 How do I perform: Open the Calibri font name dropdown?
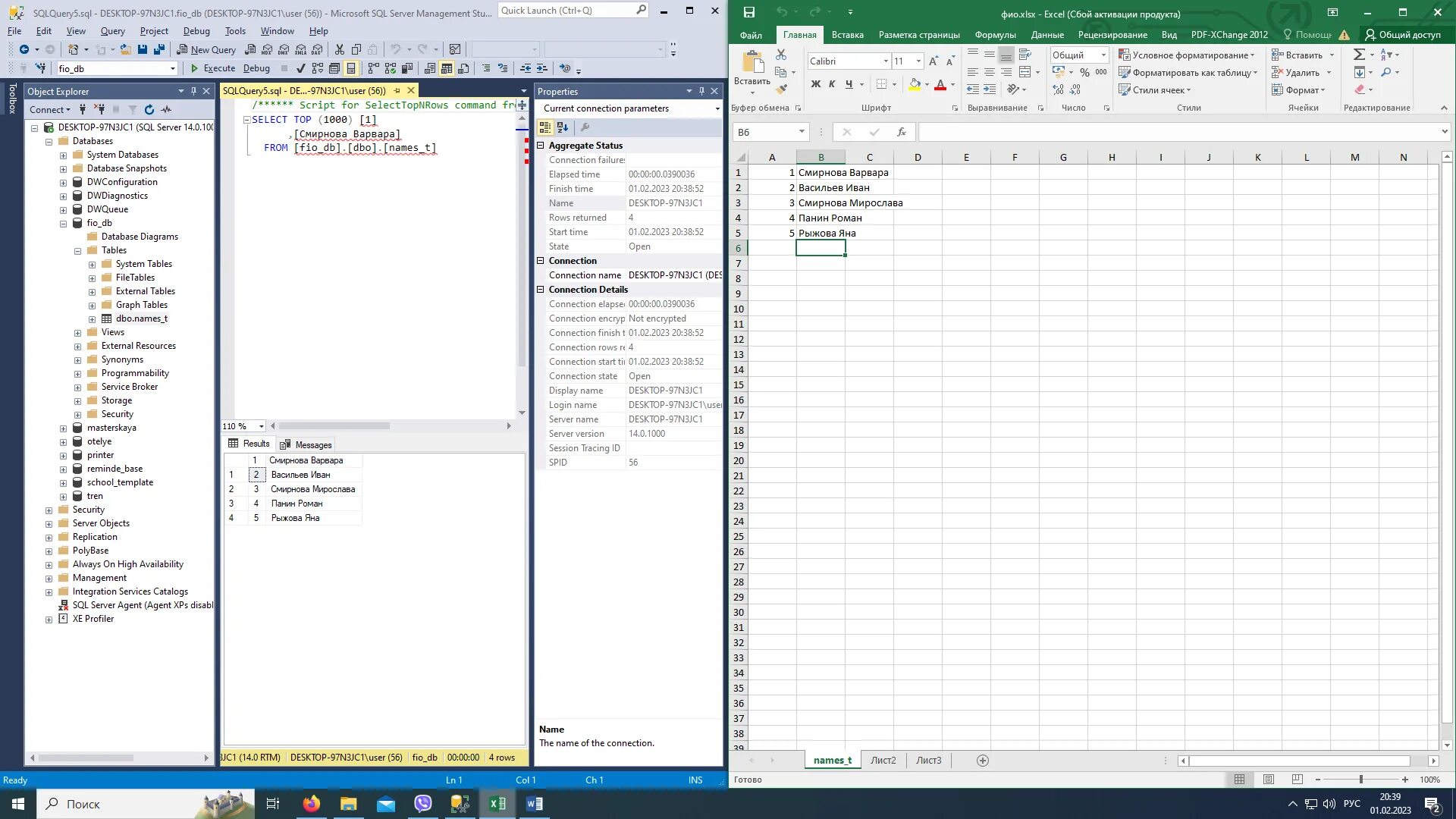(x=885, y=61)
